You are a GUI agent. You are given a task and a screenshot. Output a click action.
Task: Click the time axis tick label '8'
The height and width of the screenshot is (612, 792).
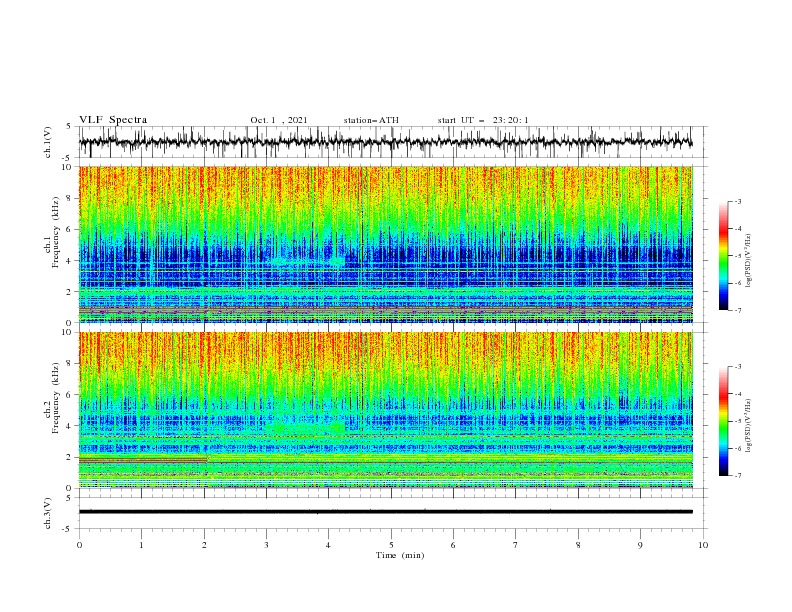coord(578,545)
